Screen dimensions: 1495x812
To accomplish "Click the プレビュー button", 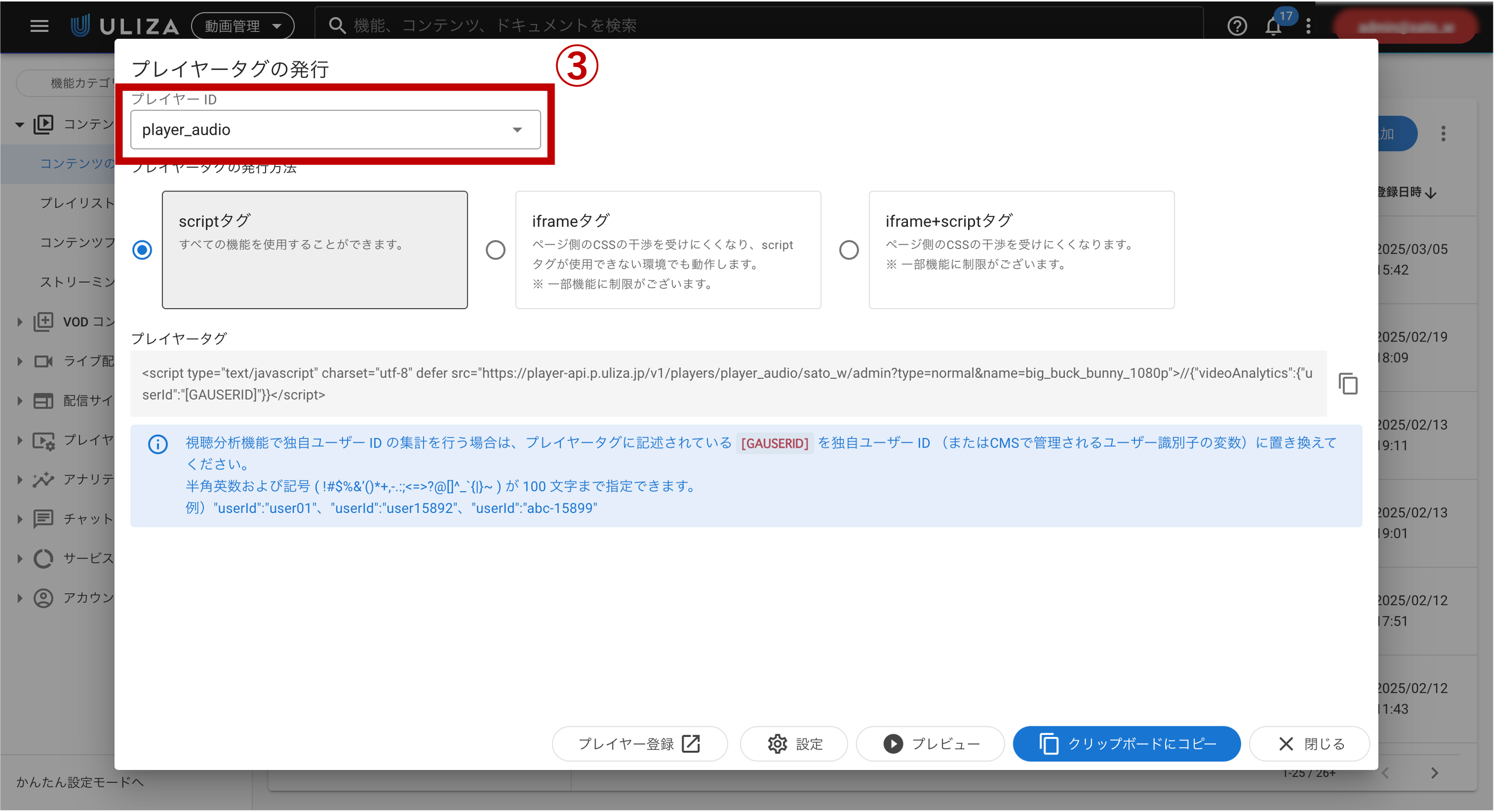I will coord(930,743).
